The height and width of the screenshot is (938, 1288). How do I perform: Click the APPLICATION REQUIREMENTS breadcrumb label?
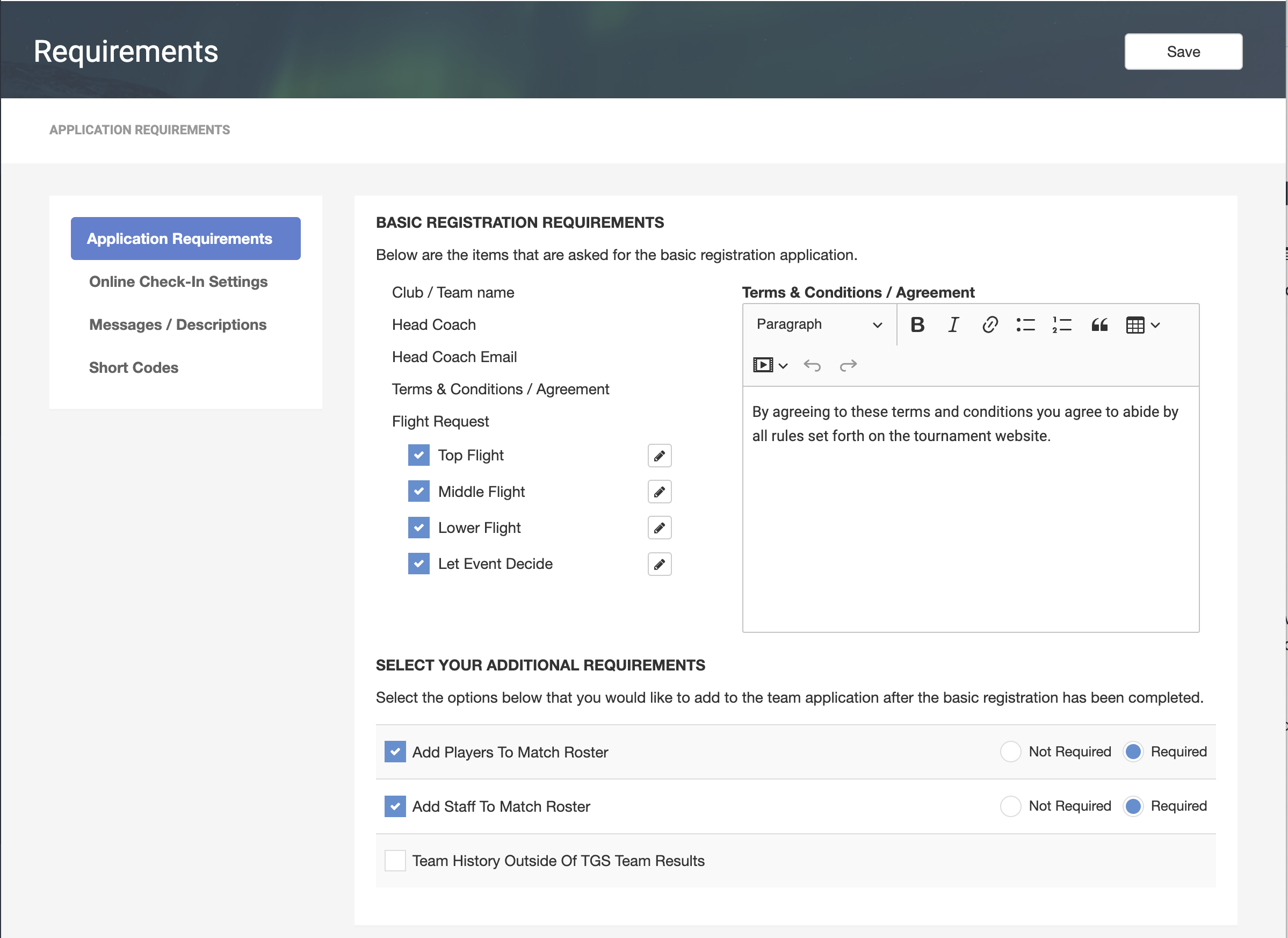click(x=140, y=130)
